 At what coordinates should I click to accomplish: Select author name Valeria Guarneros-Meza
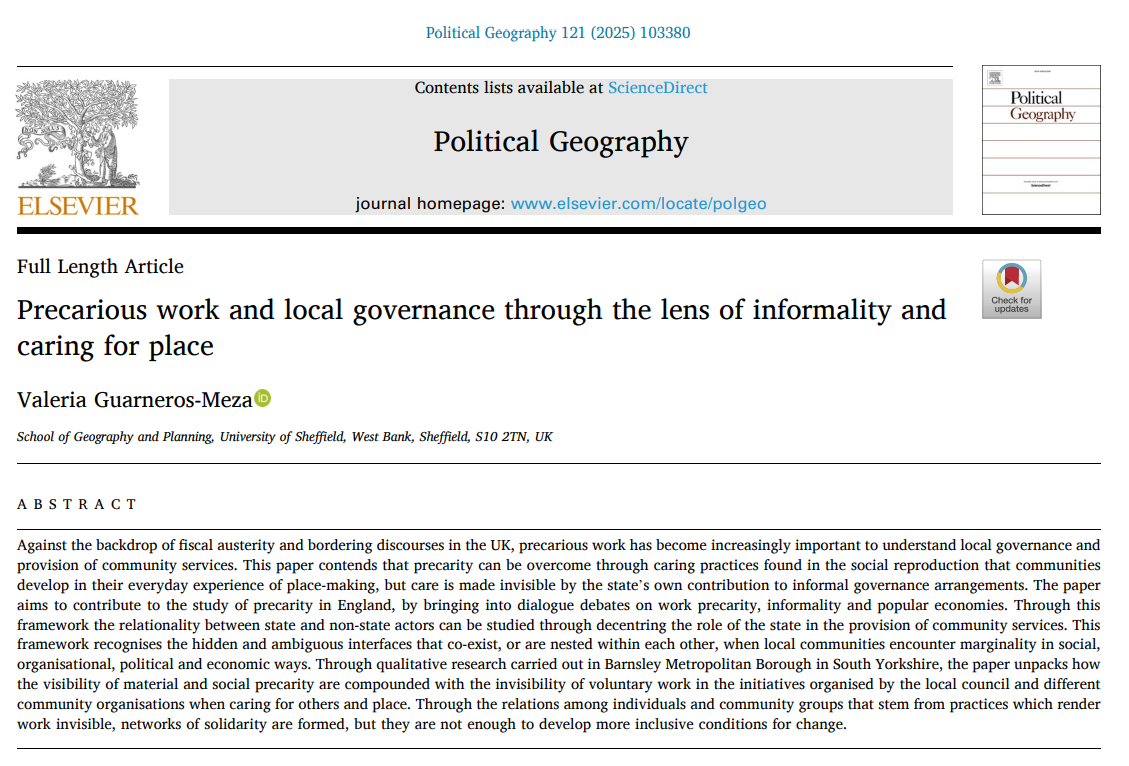[134, 400]
